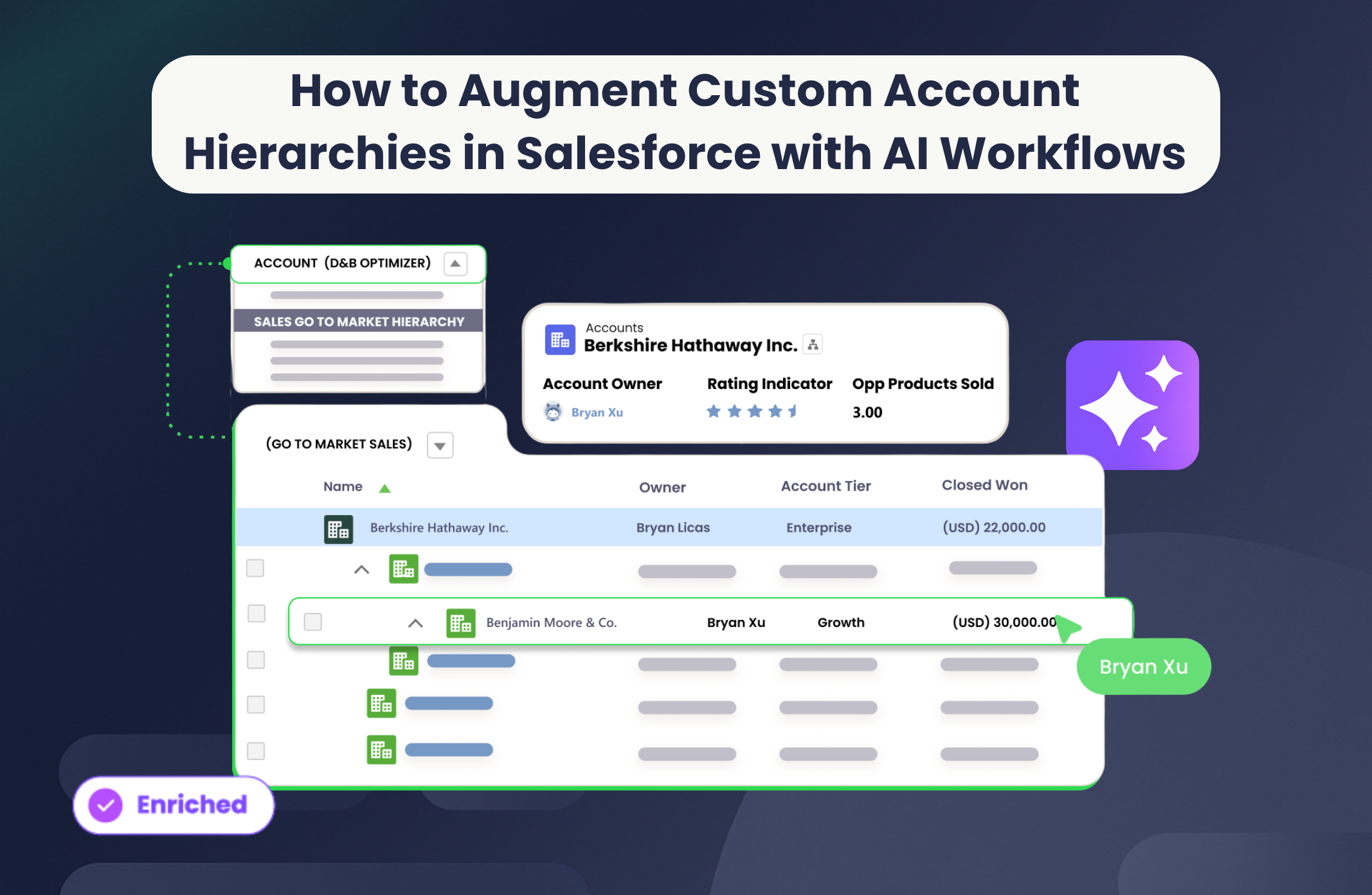Click Bryan Licas owner cell
Viewport: 1372px width, 895px height.
tap(672, 528)
